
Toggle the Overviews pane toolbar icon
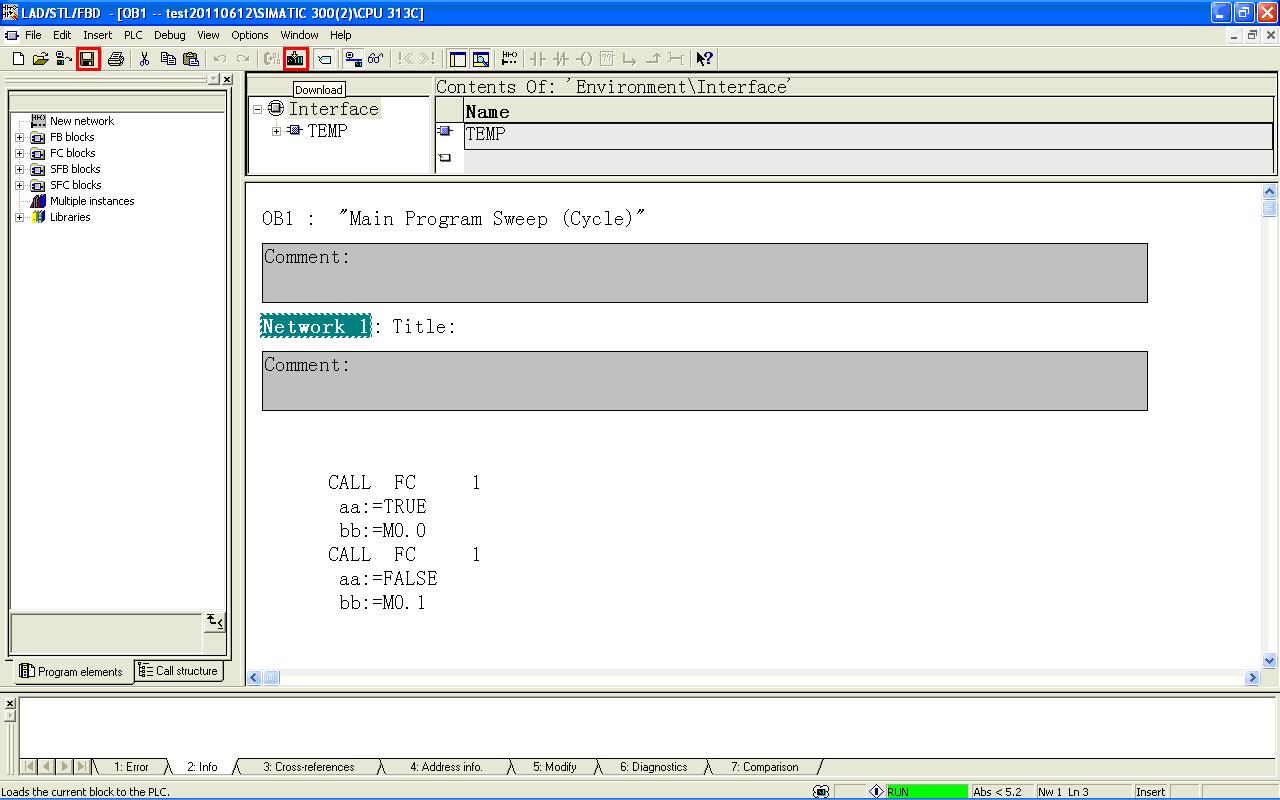(x=458, y=59)
